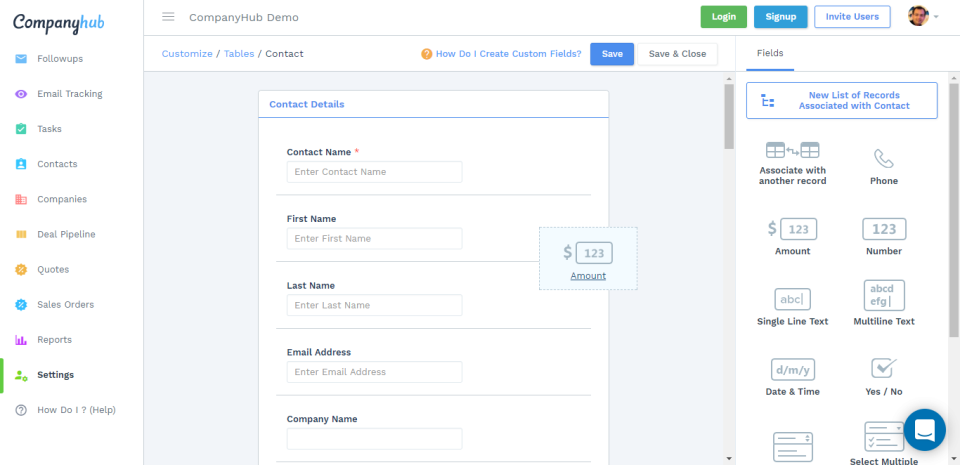Click the Tables breadcrumb link
The height and width of the screenshot is (465, 960).
click(x=239, y=54)
